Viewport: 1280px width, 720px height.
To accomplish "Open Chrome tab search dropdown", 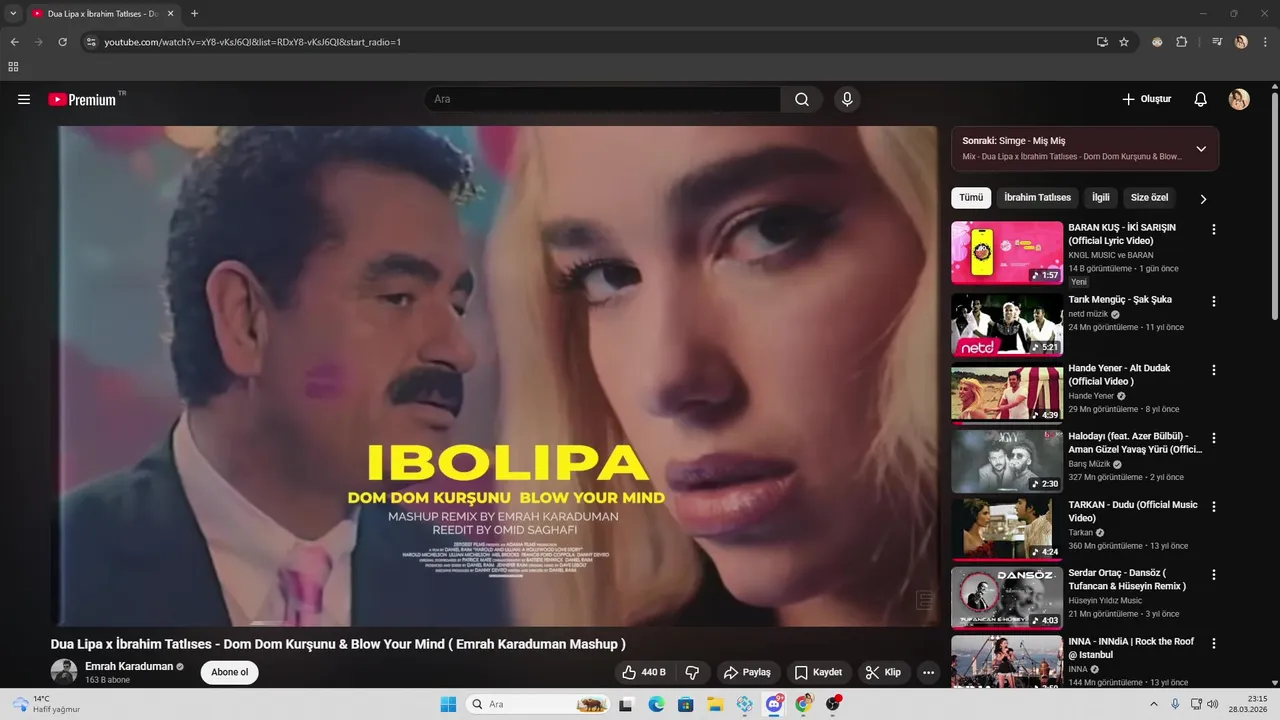I will click(13, 14).
